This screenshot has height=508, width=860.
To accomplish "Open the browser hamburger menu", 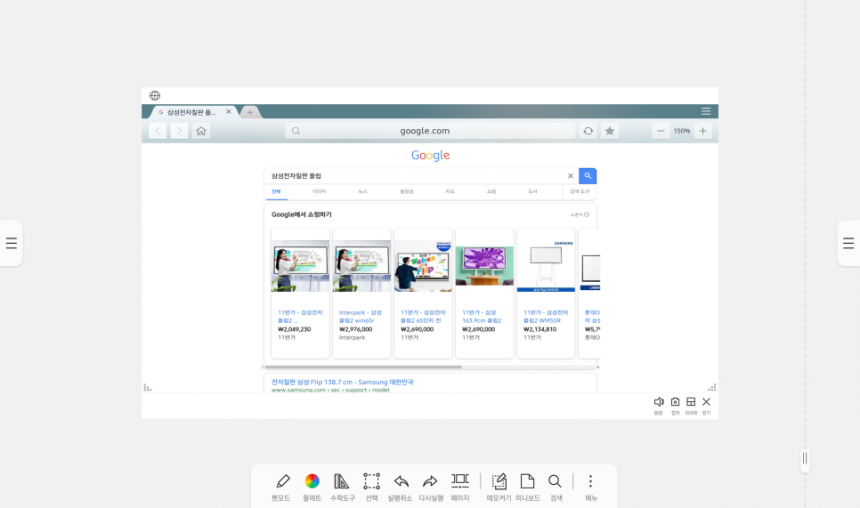I will [x=706, y=111].
